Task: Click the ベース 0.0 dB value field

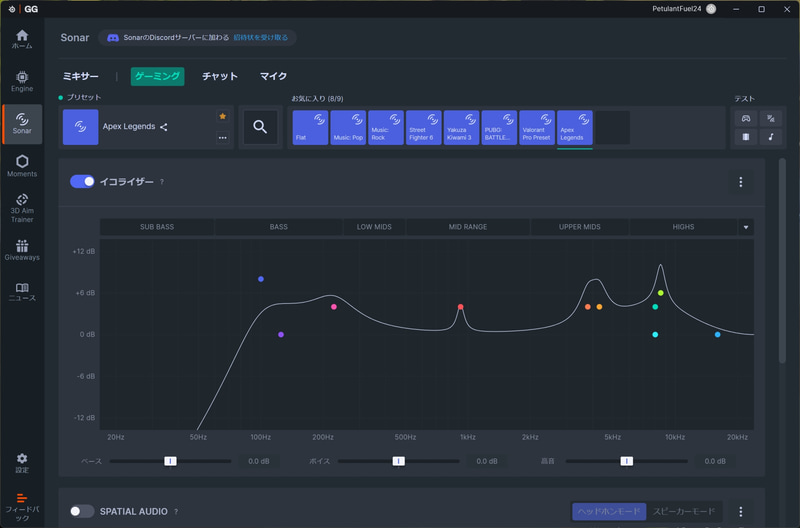Action: (259, 461)
